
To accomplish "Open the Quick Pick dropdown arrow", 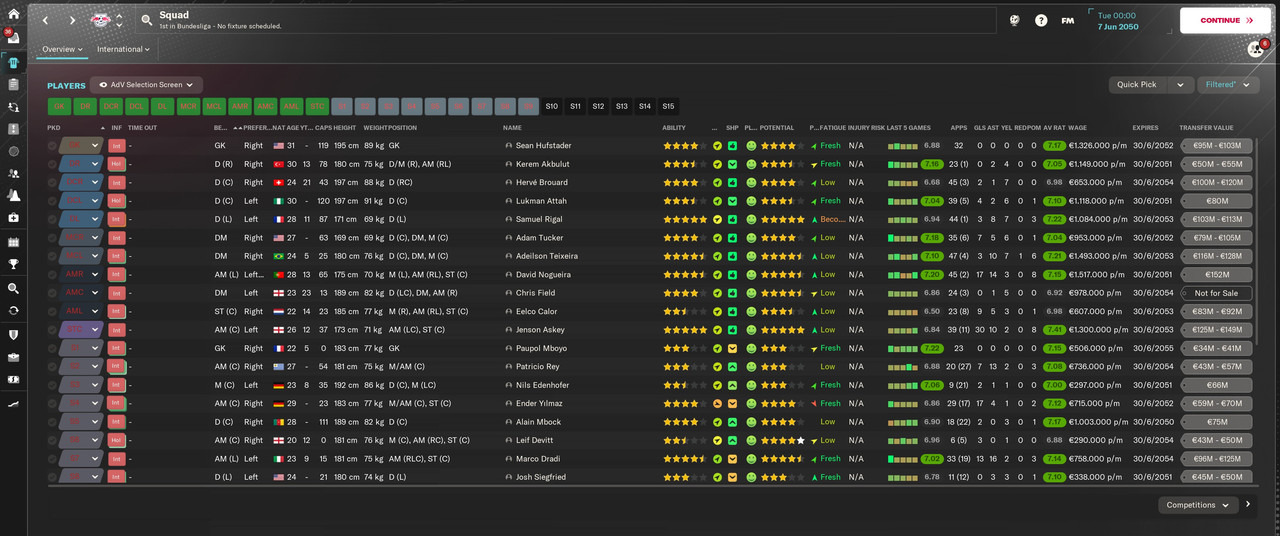I will 1180,85.
